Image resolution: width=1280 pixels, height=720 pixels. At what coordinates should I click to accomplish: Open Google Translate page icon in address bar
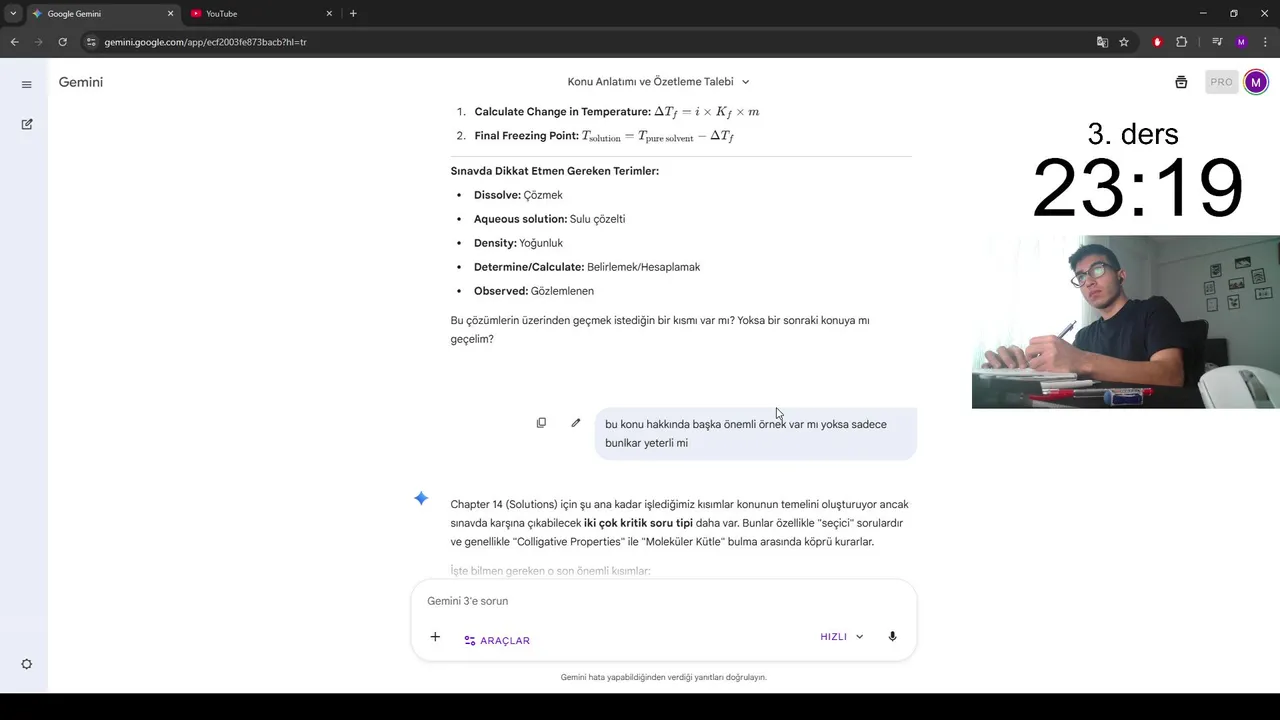click(x=1102, y=42)
